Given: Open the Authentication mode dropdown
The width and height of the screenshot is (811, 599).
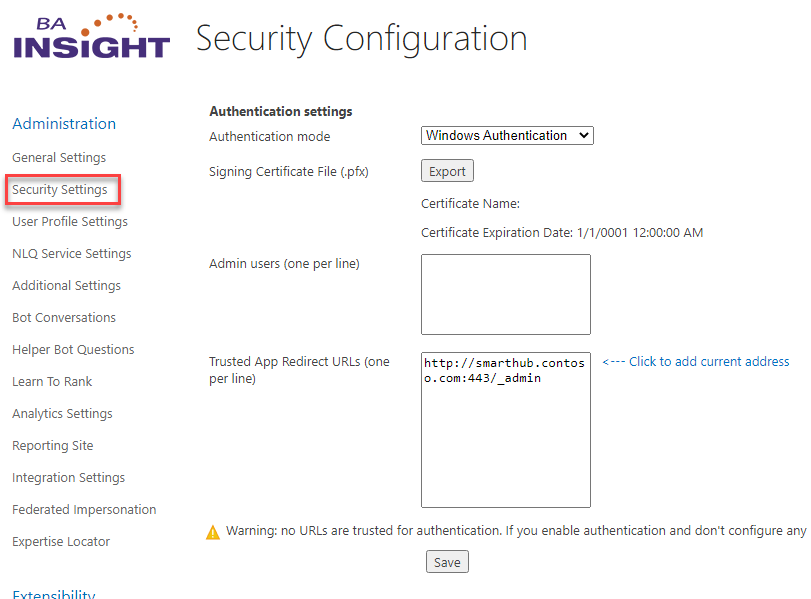Looking at the screenshot, I should click(x=507, y=136).
